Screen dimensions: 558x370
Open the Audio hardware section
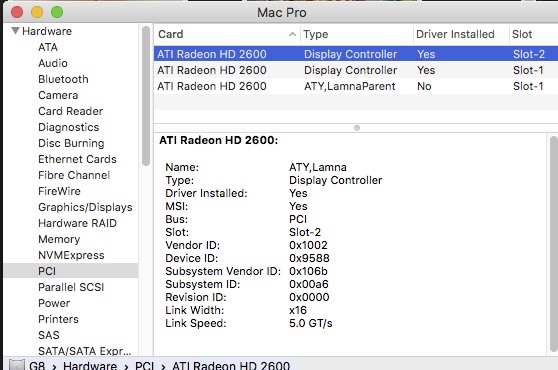(53, 63)
